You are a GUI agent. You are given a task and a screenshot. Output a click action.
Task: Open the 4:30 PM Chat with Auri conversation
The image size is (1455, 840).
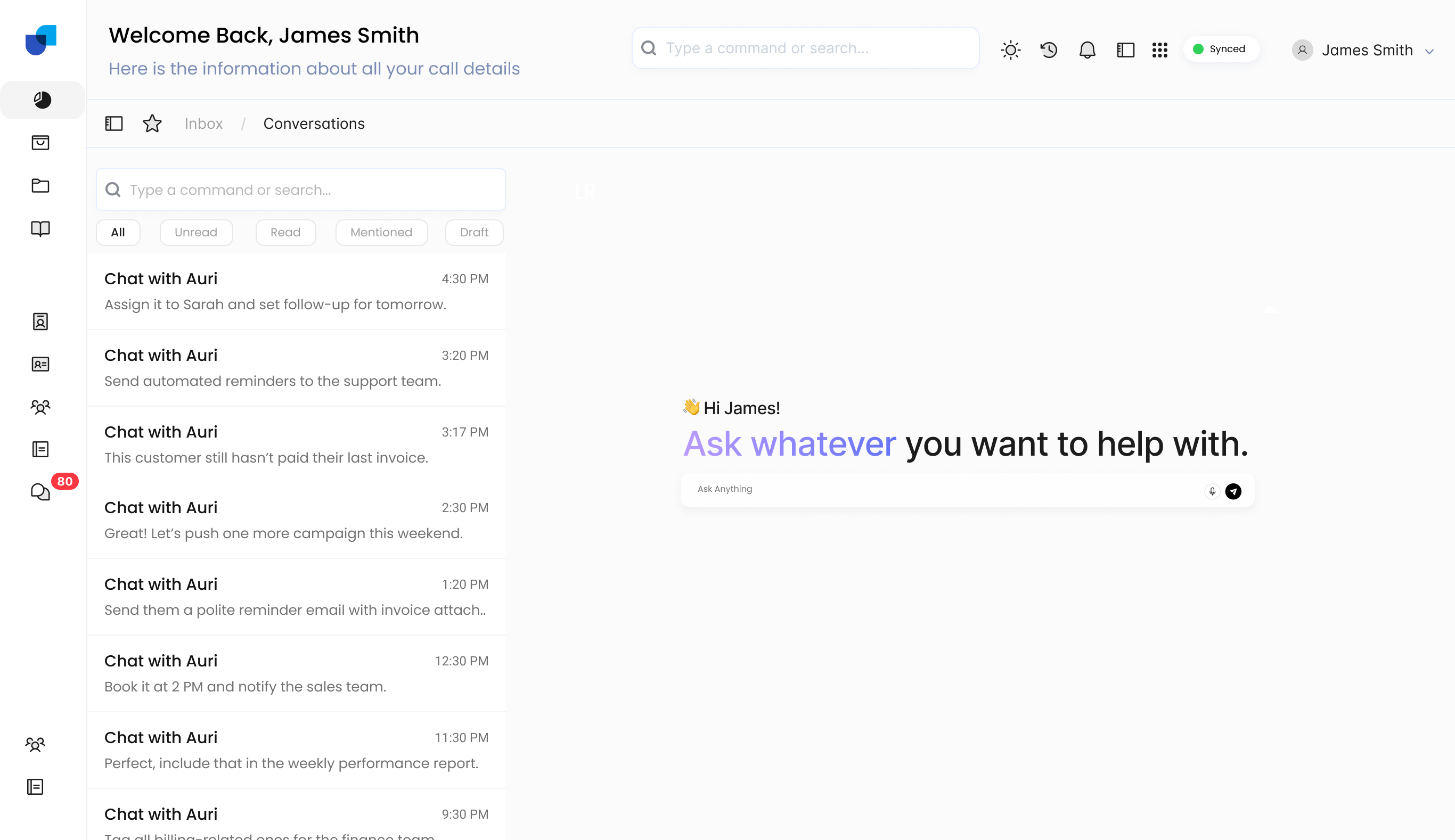(x=296, y=291)
